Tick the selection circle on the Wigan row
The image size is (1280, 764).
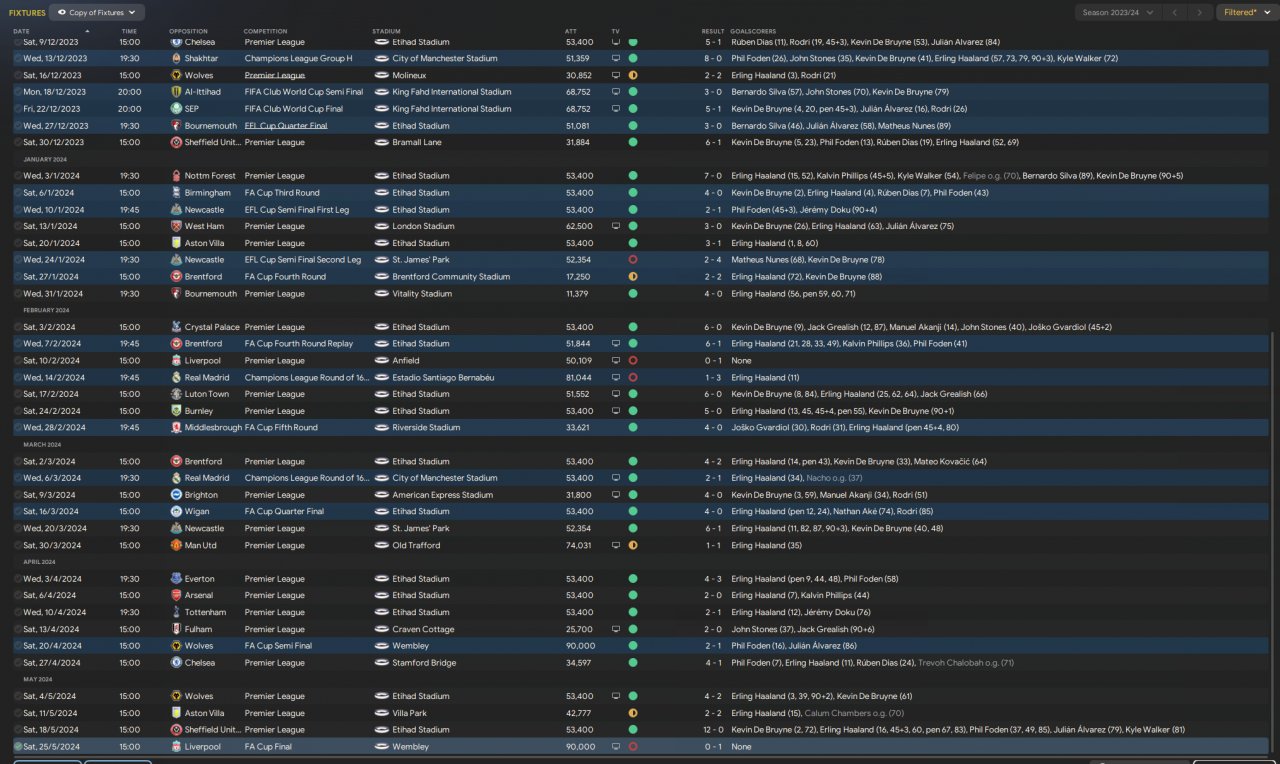(x=18, y=512)
